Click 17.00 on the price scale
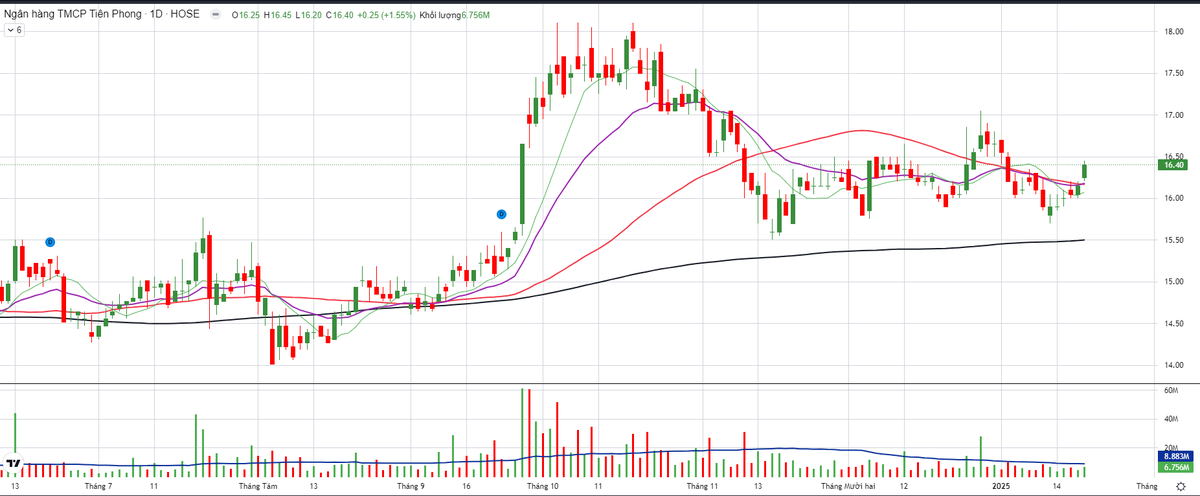The height and width of the screenshot is (496, 1200). pyautogui.click(x=1172, y=115)
